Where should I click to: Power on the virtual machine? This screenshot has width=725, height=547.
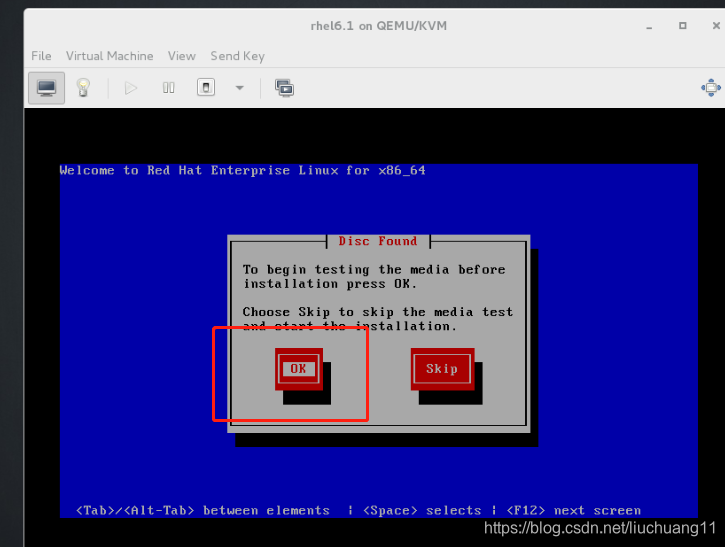(x=131, y=88)
